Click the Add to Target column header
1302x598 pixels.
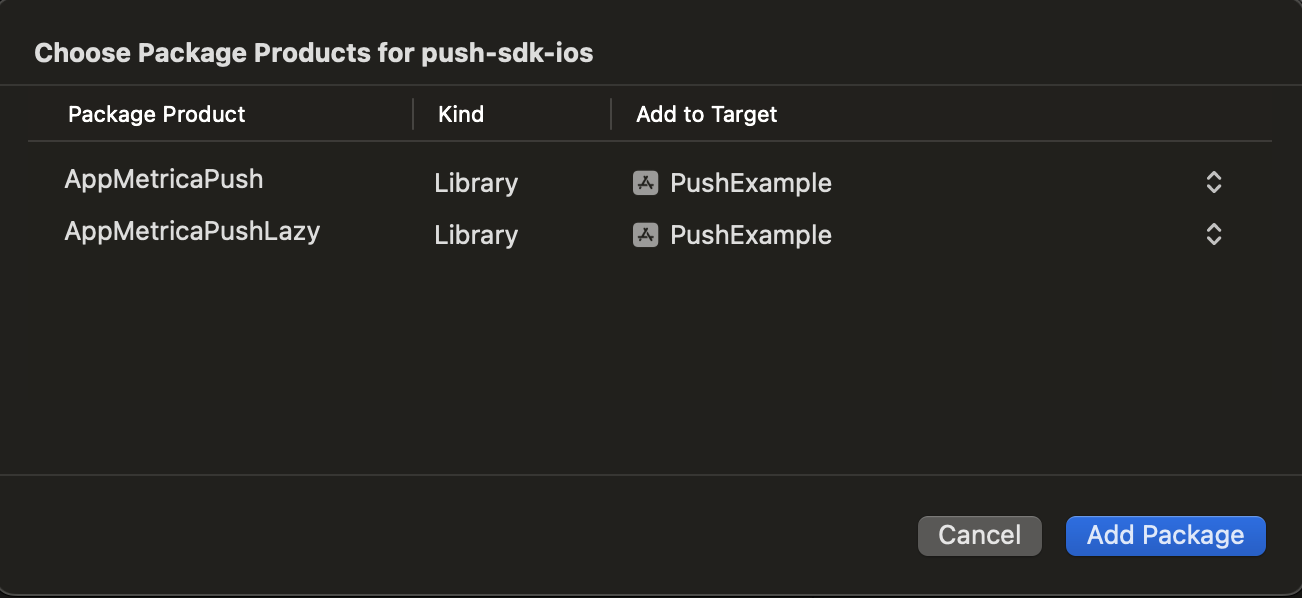(707, 114)
